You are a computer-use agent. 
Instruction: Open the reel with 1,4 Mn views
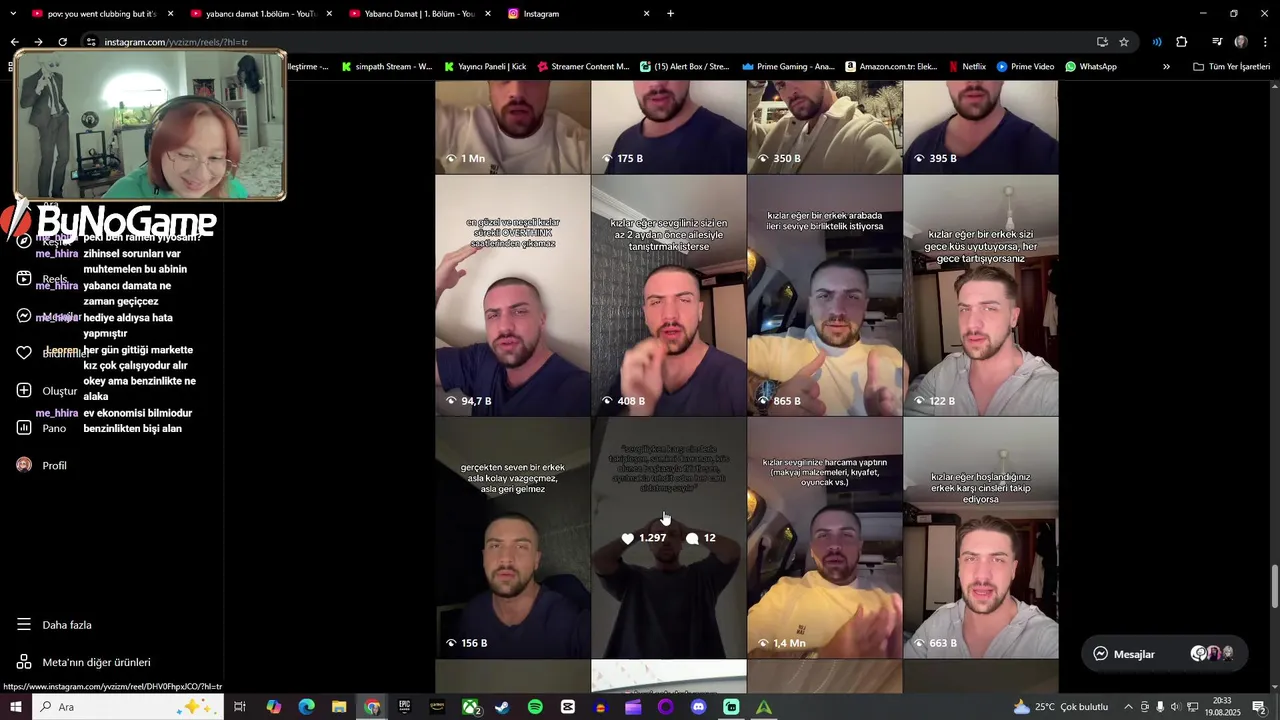coord(824,538)
